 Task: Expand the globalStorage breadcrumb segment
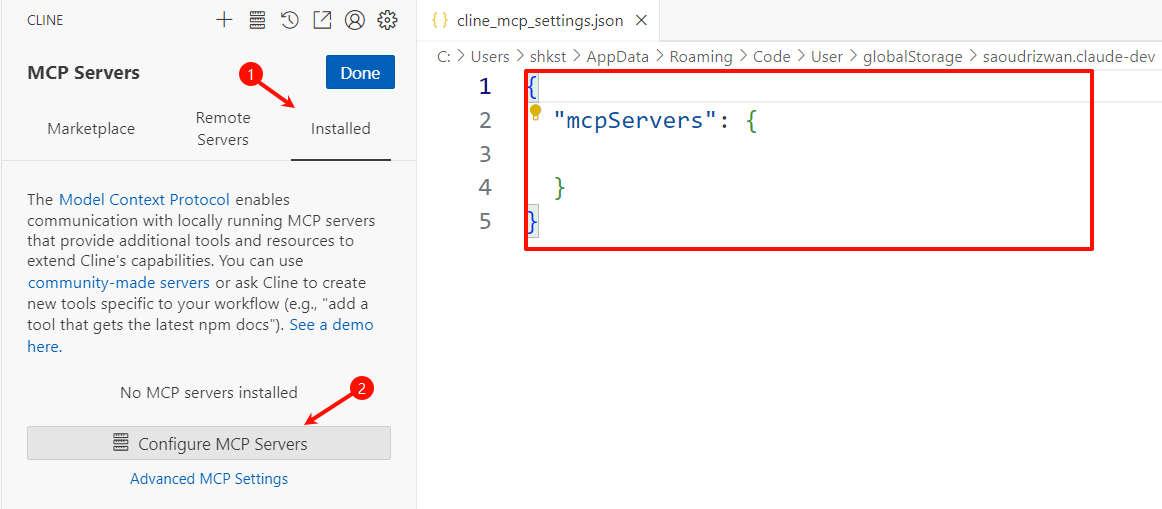(x=912, y=56)
